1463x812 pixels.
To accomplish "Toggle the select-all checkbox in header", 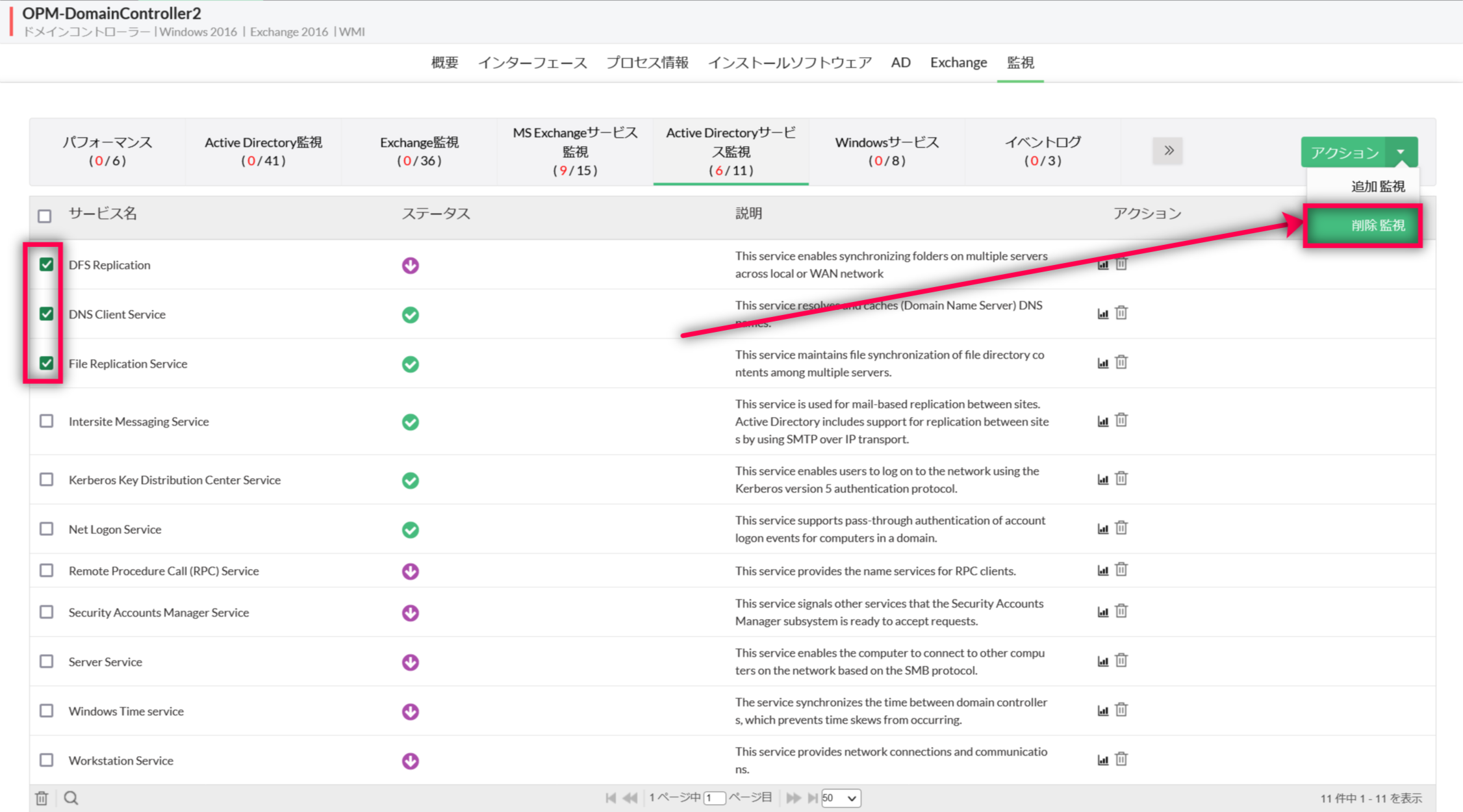I will point(44,216).
